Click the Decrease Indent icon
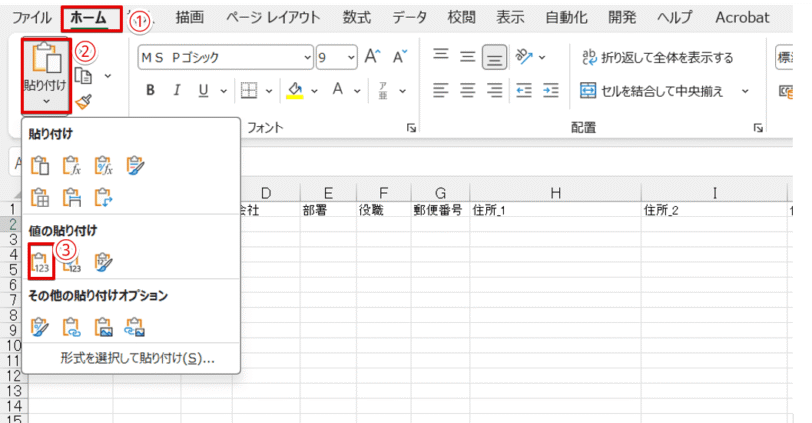The width and height of the screenshot is (812, 423). coord(524,91)
